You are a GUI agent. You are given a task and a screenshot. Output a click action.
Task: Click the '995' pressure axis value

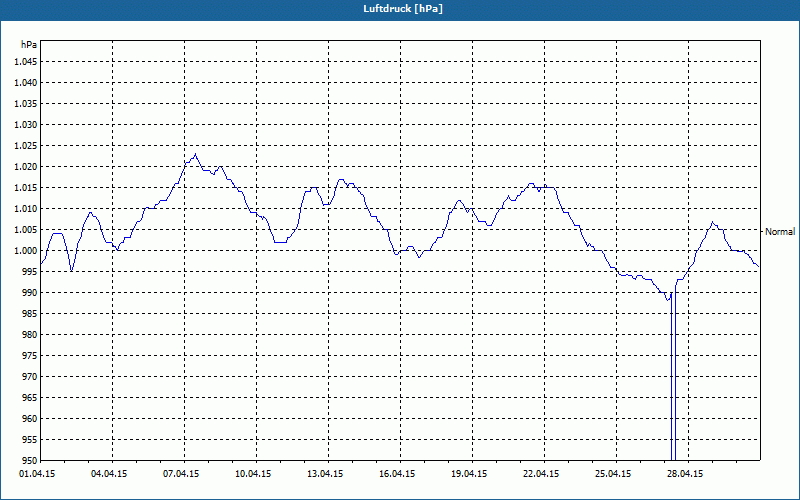[30, 272]
